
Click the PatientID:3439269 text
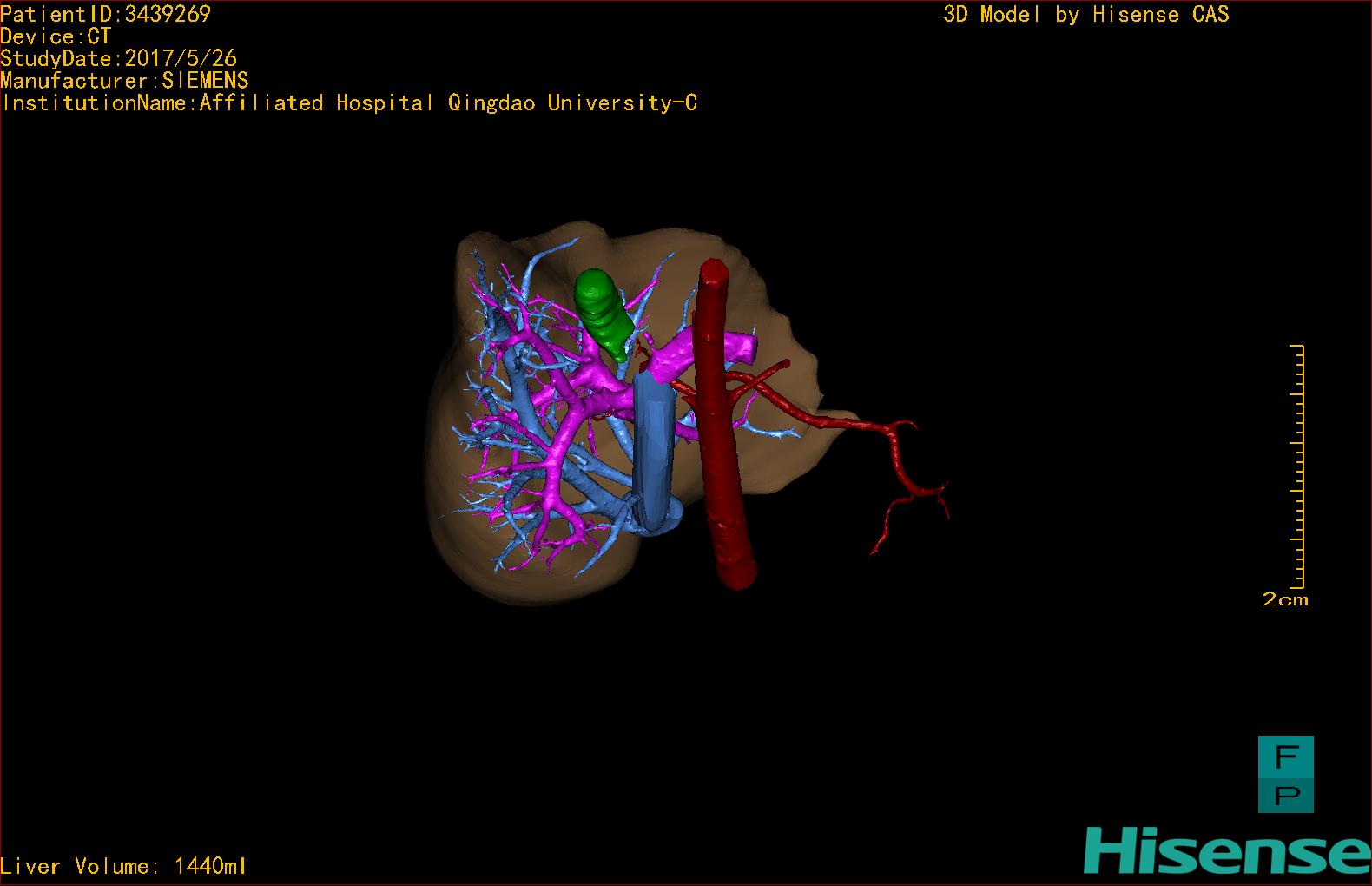click(105, 14)
